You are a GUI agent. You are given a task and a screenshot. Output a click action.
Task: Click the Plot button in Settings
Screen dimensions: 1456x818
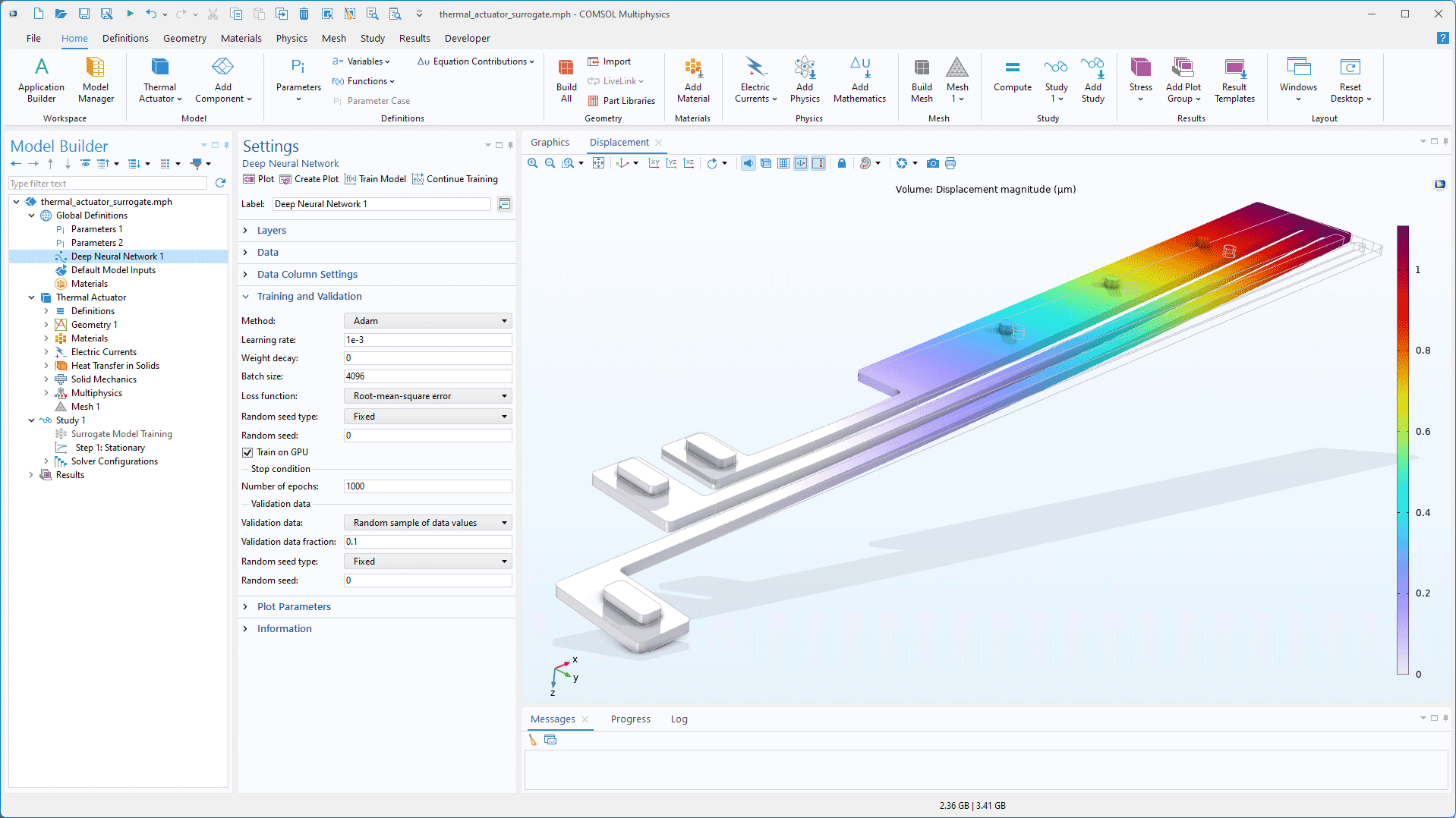[259, 179]
